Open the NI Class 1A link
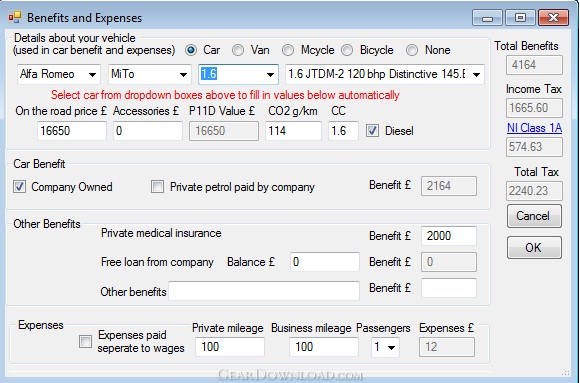 coord(535,128)
